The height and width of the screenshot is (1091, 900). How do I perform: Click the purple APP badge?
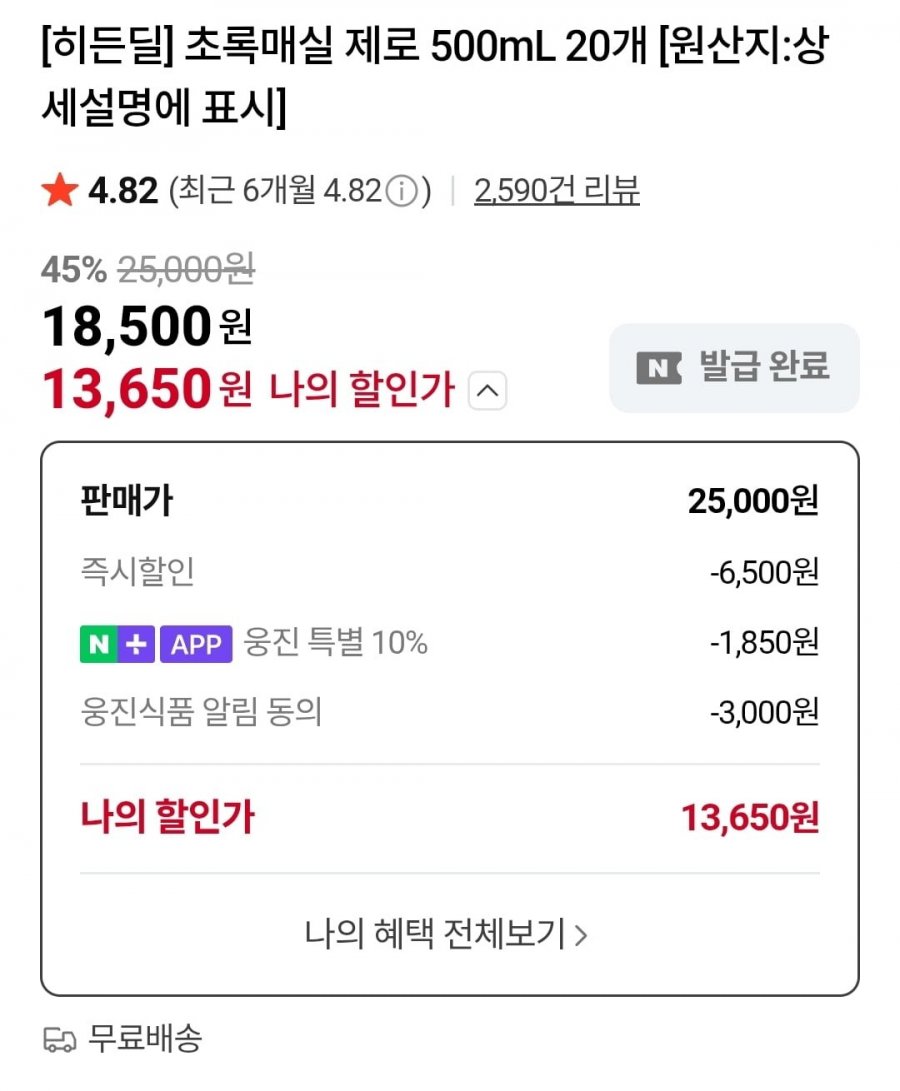[x=196, y=644]
